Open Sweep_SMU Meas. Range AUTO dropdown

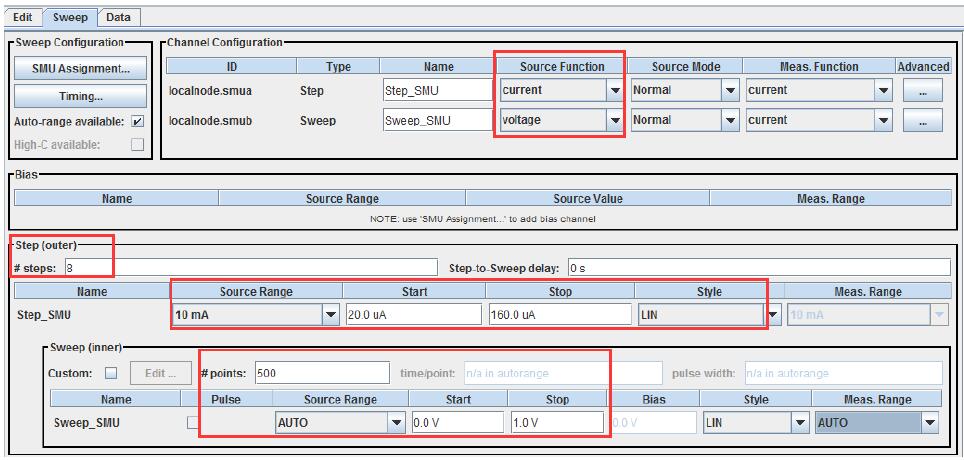pyautogui.click(x=930, y=423)
